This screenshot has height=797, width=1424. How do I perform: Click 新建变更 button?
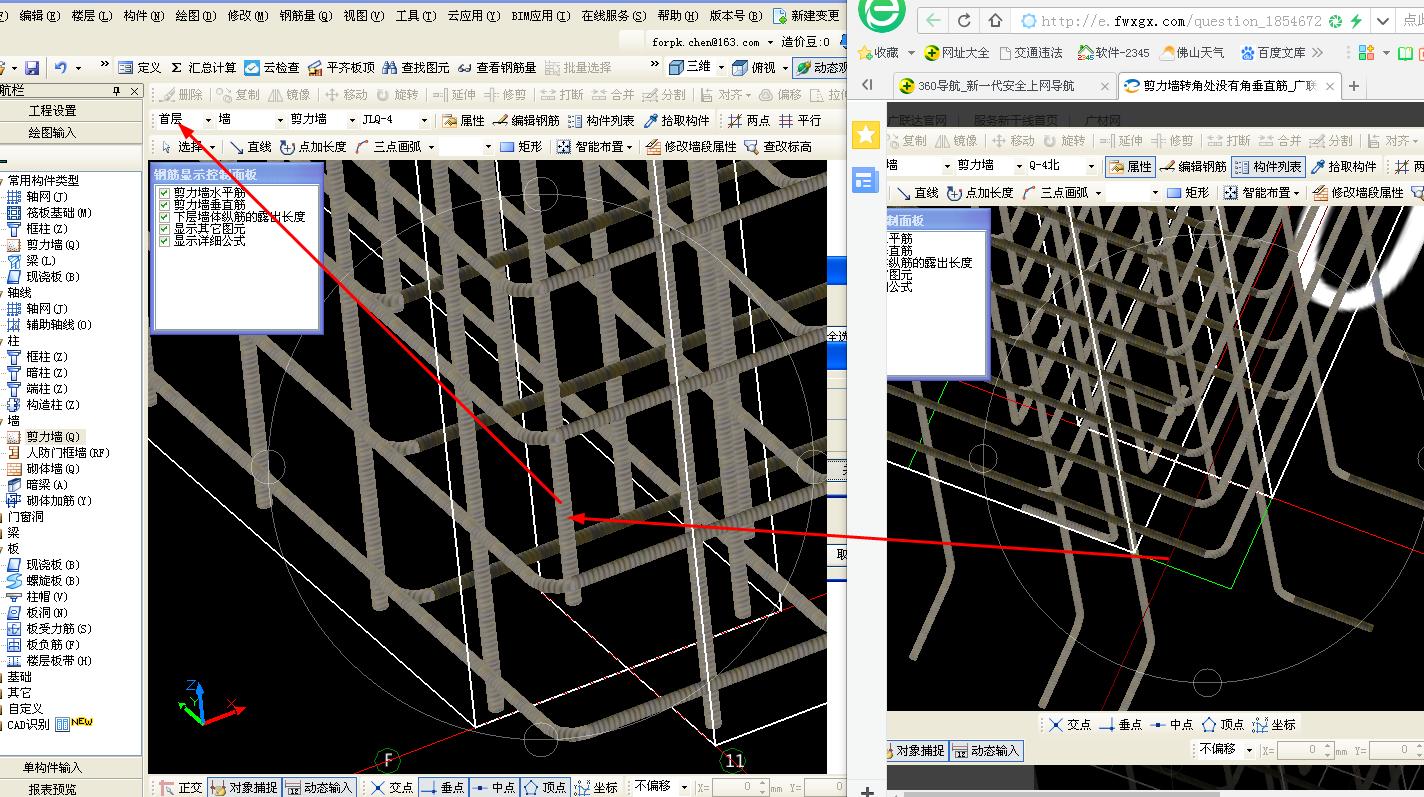pos(807,16)
